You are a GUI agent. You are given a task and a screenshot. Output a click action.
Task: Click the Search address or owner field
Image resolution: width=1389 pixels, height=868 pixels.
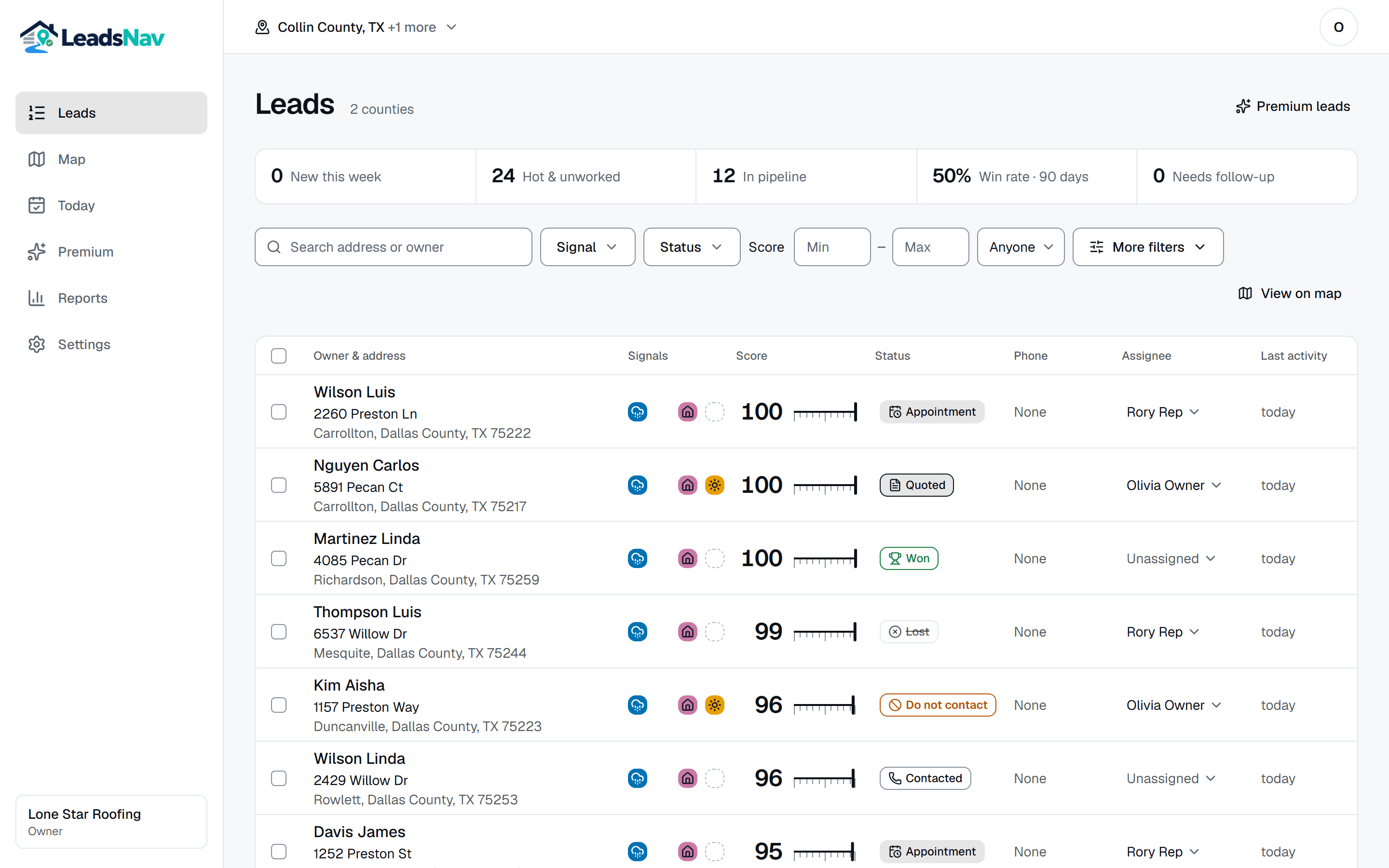click(393, 247)
